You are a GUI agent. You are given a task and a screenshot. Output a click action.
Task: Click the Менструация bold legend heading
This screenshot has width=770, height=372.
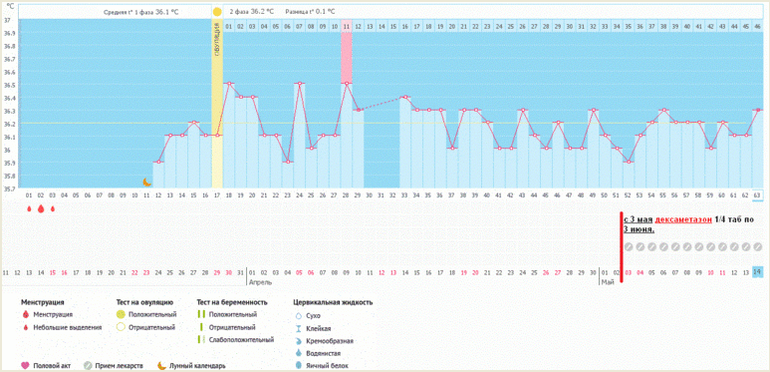[x=43, y=302]
